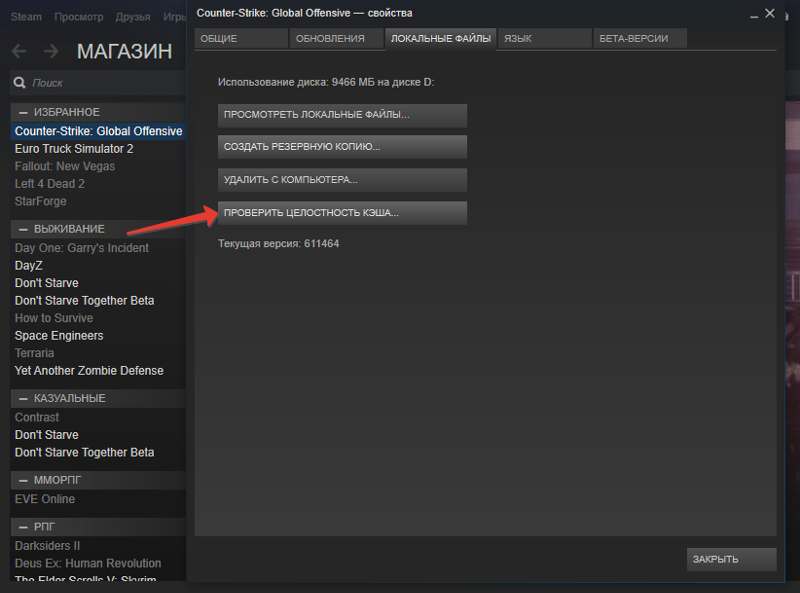Image resolution: width=800 pixels, height=593 pixels.
Task: Select EVE Online
Action: [x=45, y=499]
